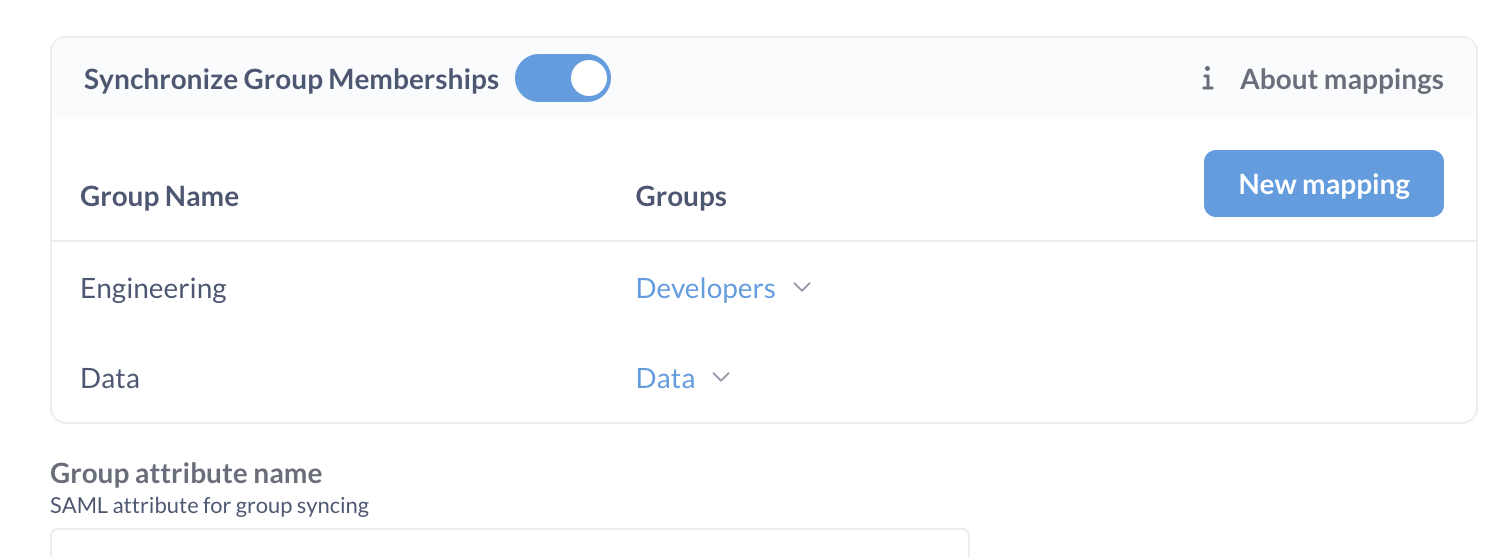
Task: Click the Synchronize Group Memberships label
Action: (291, 80)
